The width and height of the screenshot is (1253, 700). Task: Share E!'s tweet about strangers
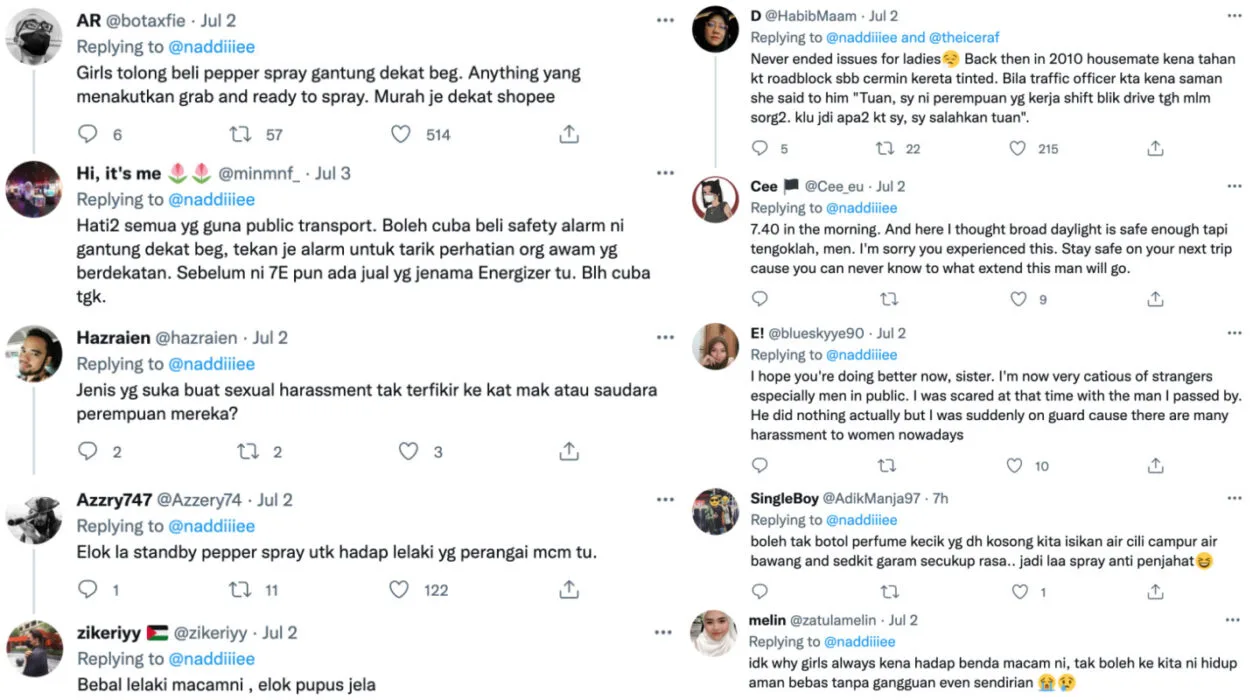(1155, 465)
